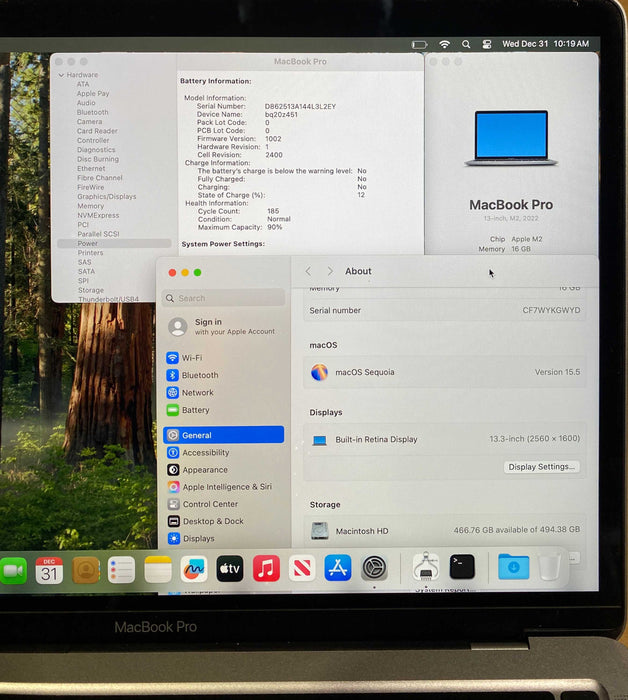Open the FaceTime app in the Dock
This screenshot has height=700, width=628.
12,570
